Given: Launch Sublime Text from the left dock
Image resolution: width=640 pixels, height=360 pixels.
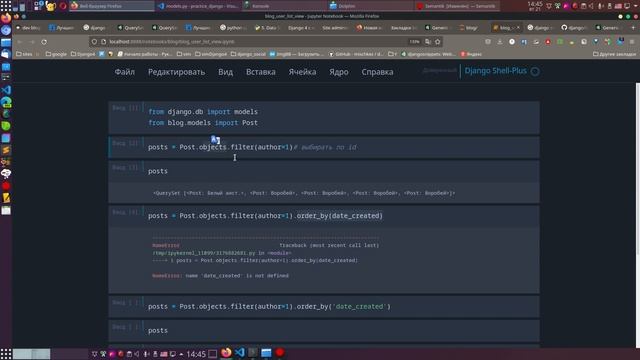Looking at the screenshot, I should tap(6, 150).
